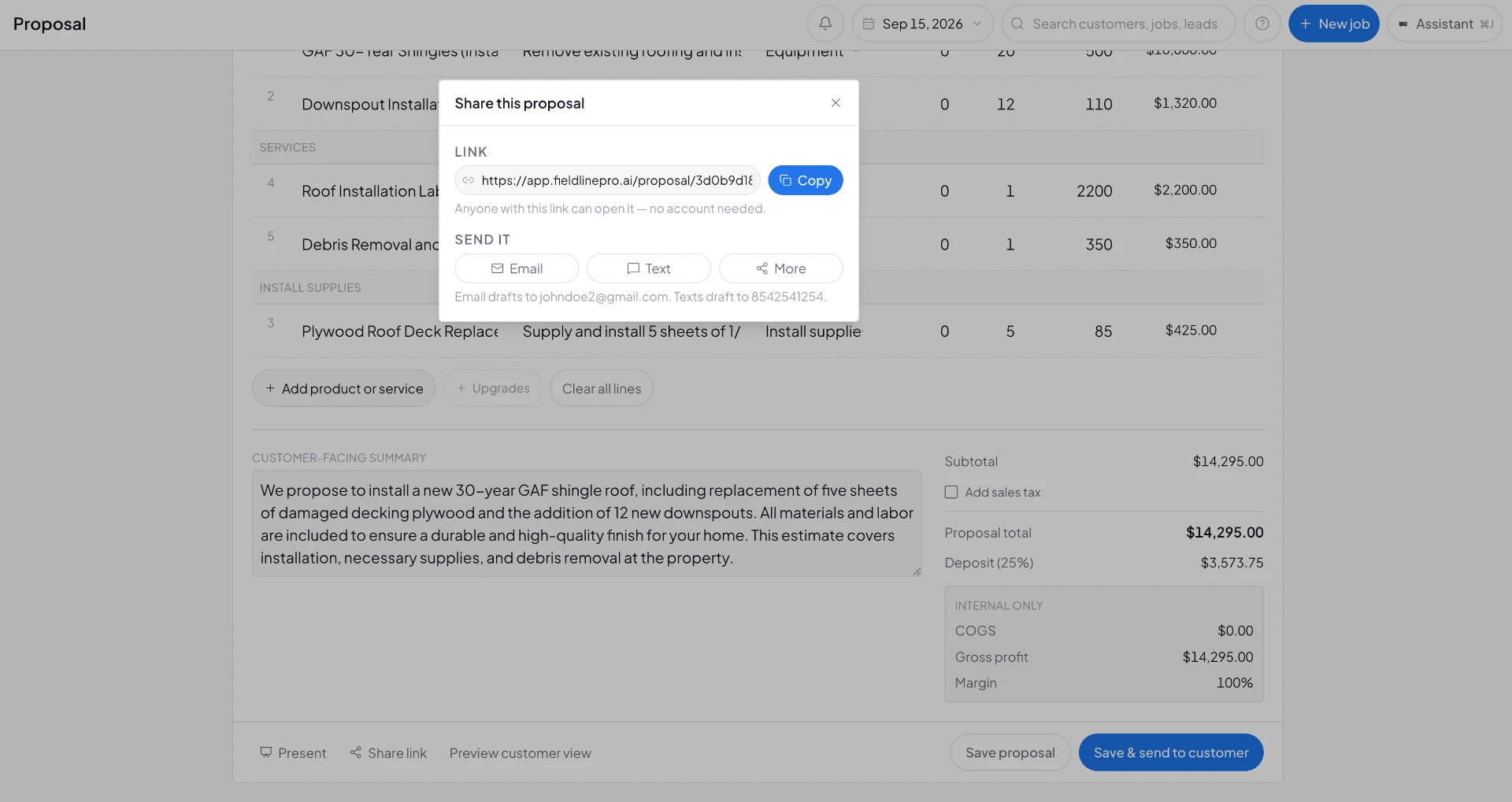The height and width of the screenshot is (802, 1512).
Task: Create a New job
Action: (x=1334, y=24)
